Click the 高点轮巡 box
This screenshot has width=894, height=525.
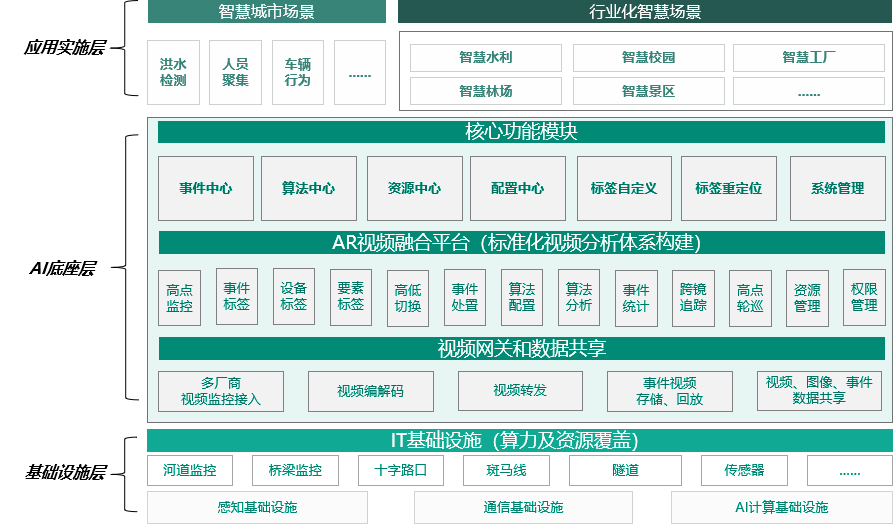click(x=750, y=298)
